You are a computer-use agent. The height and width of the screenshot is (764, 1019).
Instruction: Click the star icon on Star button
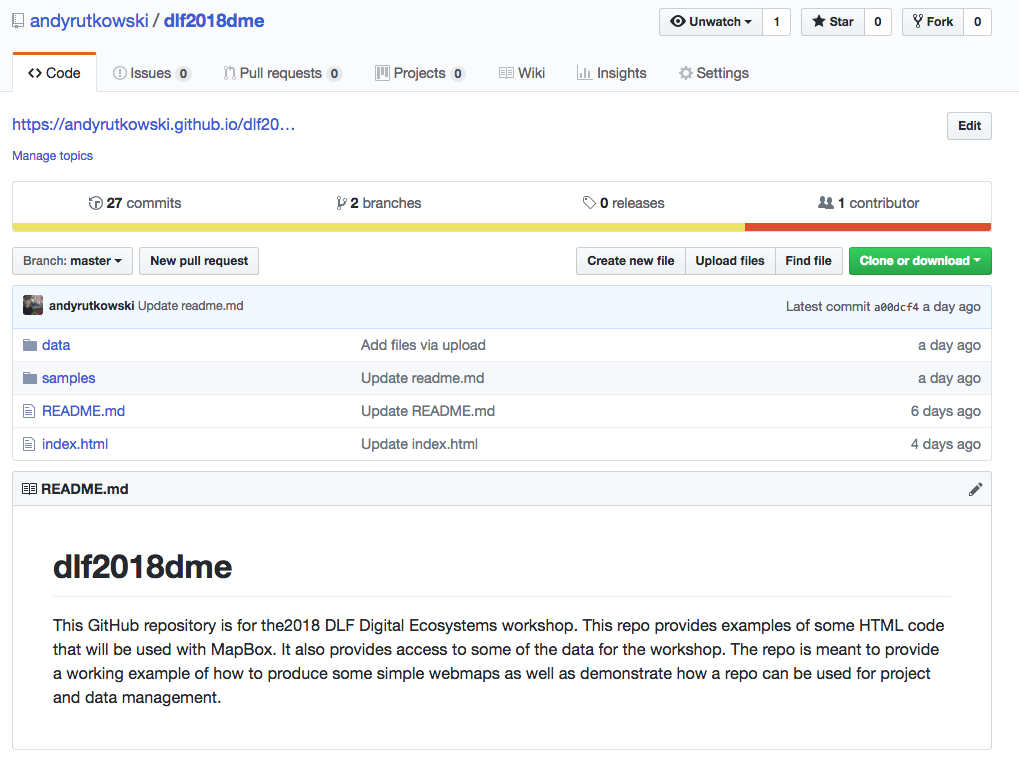pos(819,21)
